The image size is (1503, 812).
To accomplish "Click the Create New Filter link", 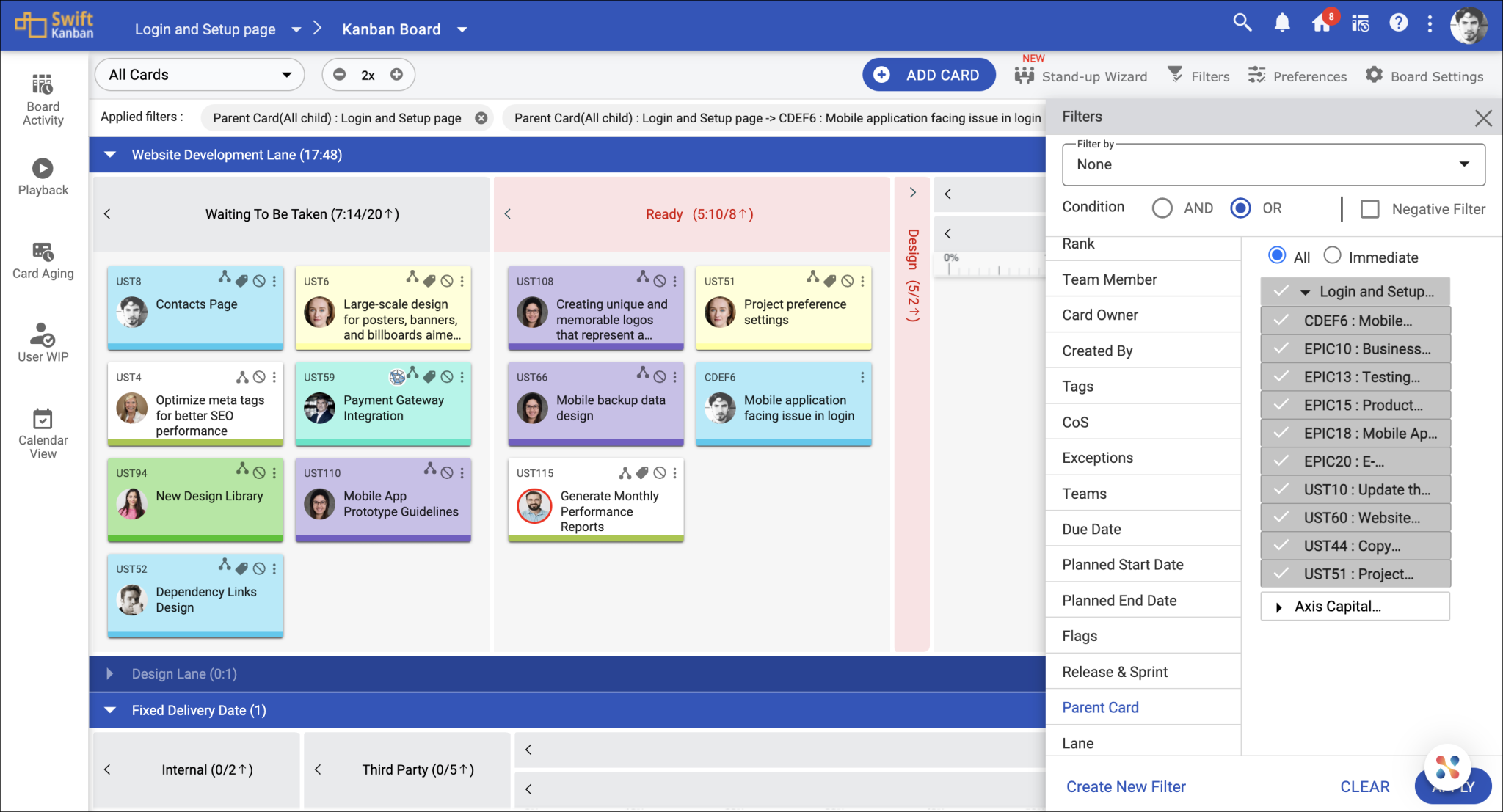I will (x=1126, y=786).
